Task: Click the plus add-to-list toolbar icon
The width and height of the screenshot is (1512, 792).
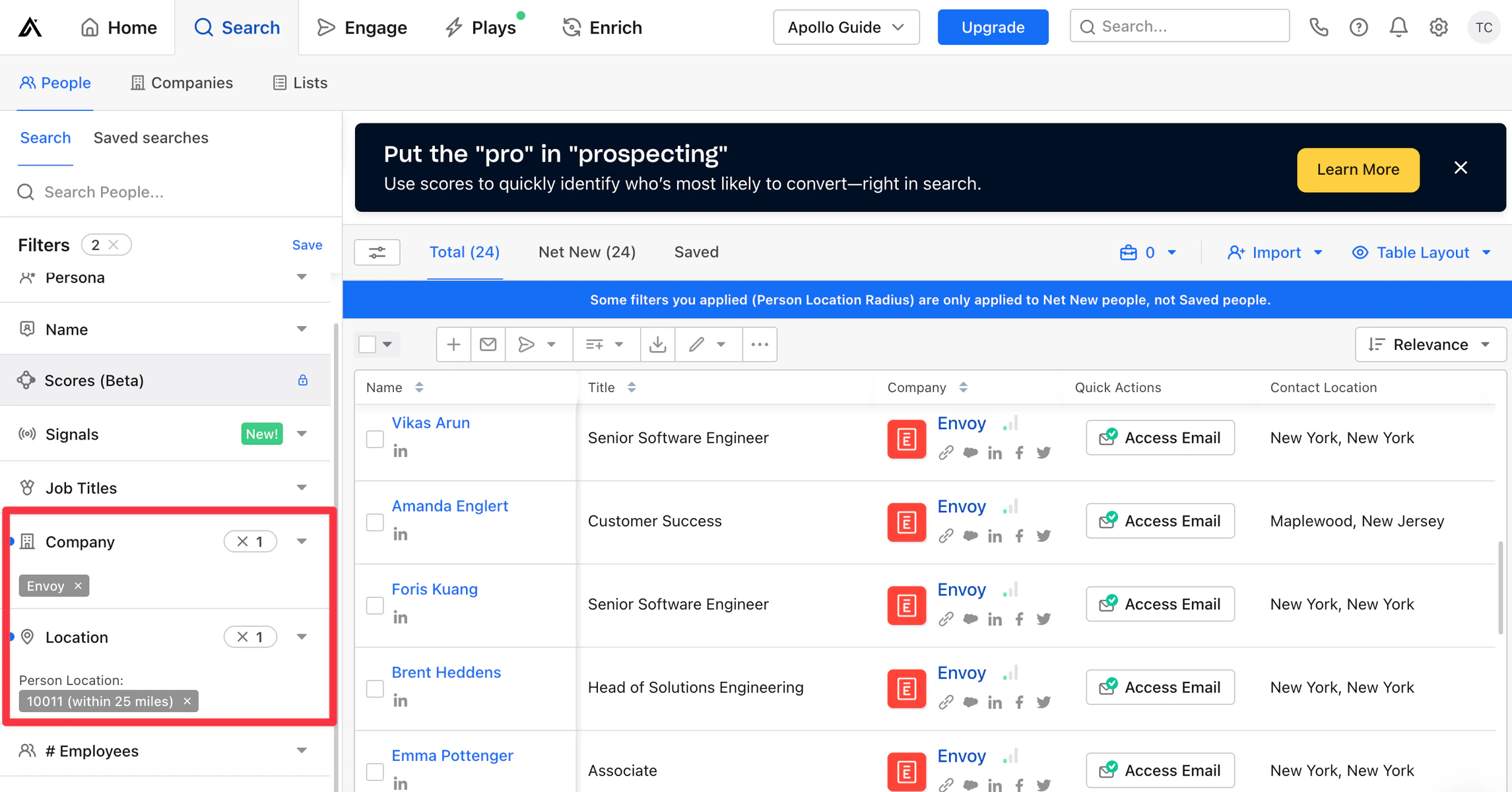Action: point(453,345)
